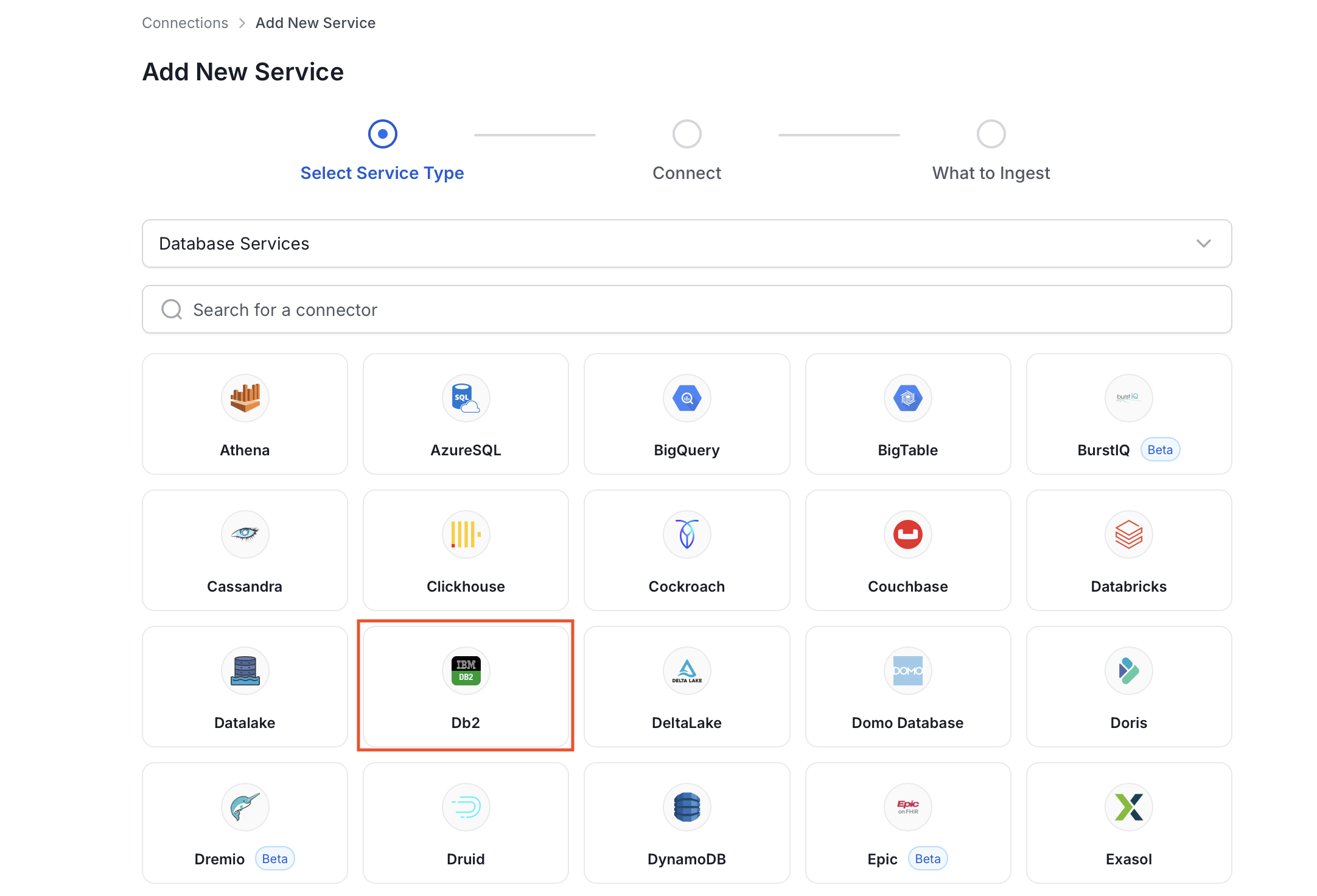Click the DynamoDB label text
Screen dimensions: 1317x896
[x=686, y=859]
